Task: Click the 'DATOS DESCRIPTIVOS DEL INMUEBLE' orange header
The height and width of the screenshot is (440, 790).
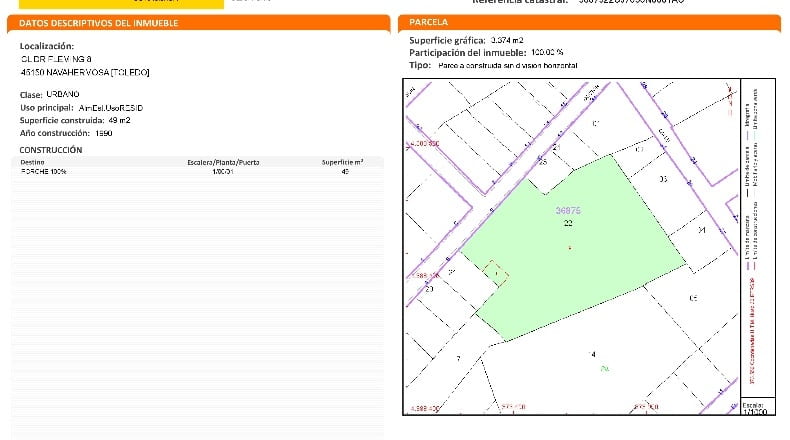Action: (x=199, y=23)
